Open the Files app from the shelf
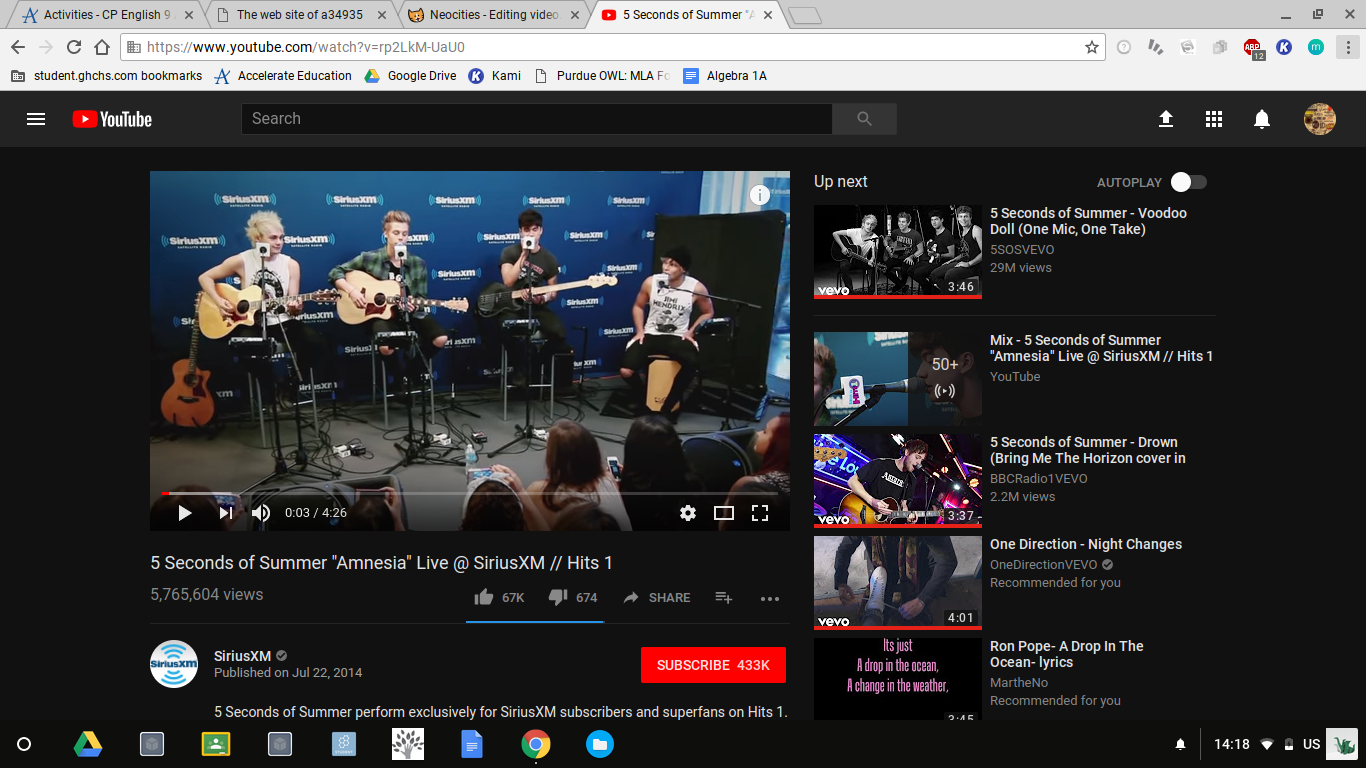This screenshot has width=1366, height=768. [x=600, y=744]
